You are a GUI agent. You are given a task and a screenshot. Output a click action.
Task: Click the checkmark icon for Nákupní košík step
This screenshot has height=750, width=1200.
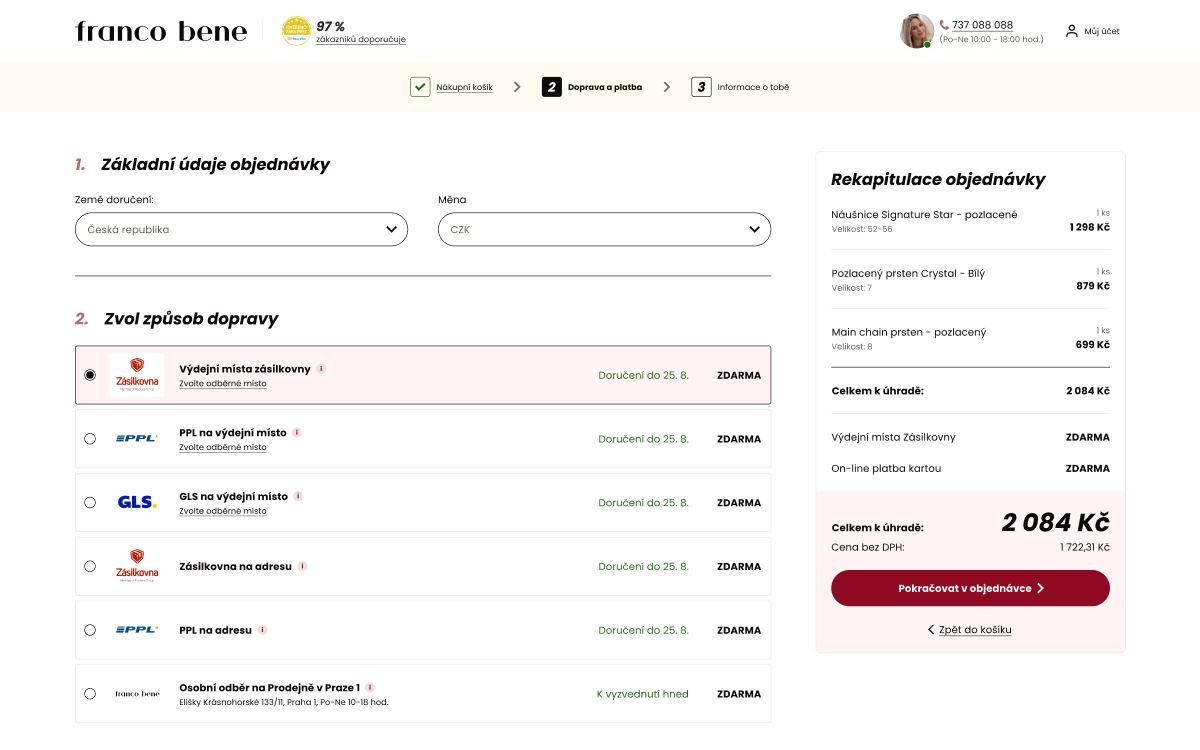(420, 87)
